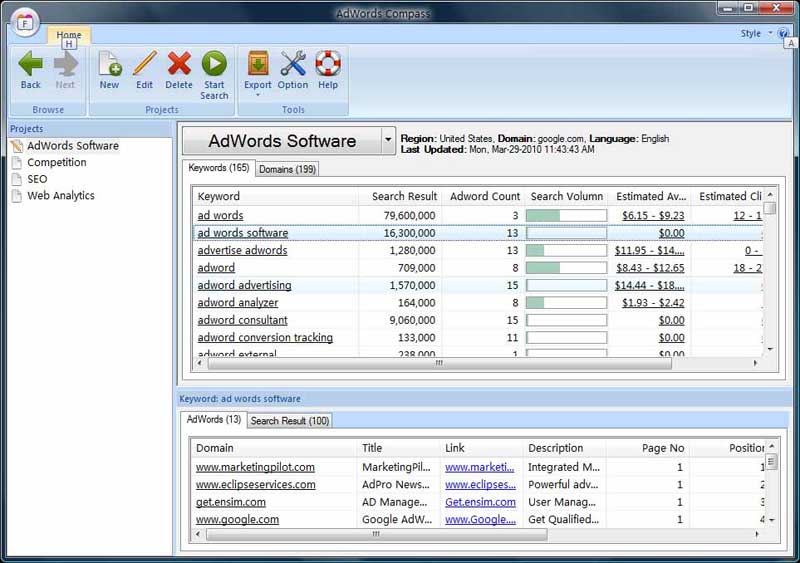Image resolution: width=800 pixels, height=563 pixels.
Task: Click the help question icon beside Style
Action: [783, 33]
